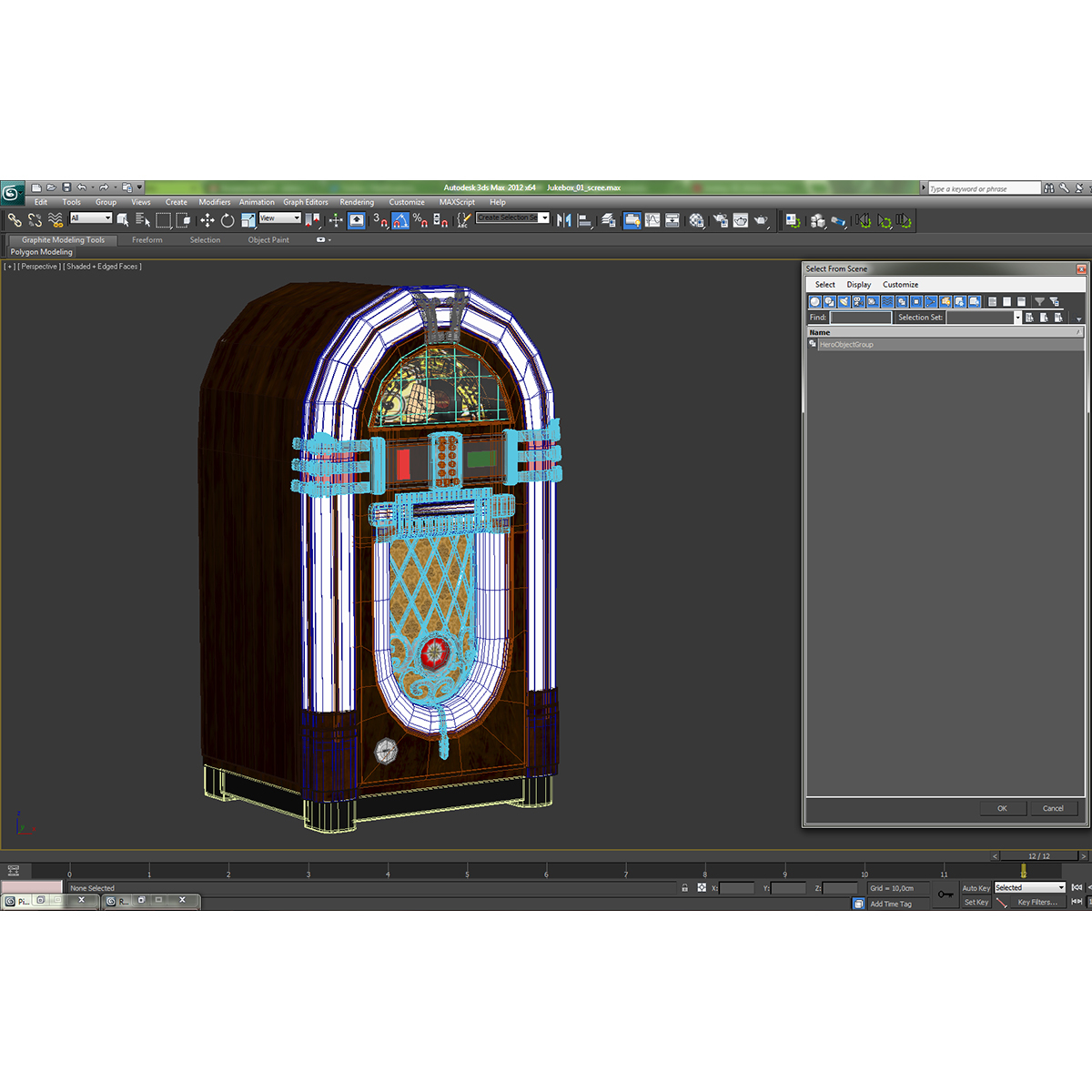Select HeroObjectGroup in the scene list
The image size is (1092, 1092).
846,344
